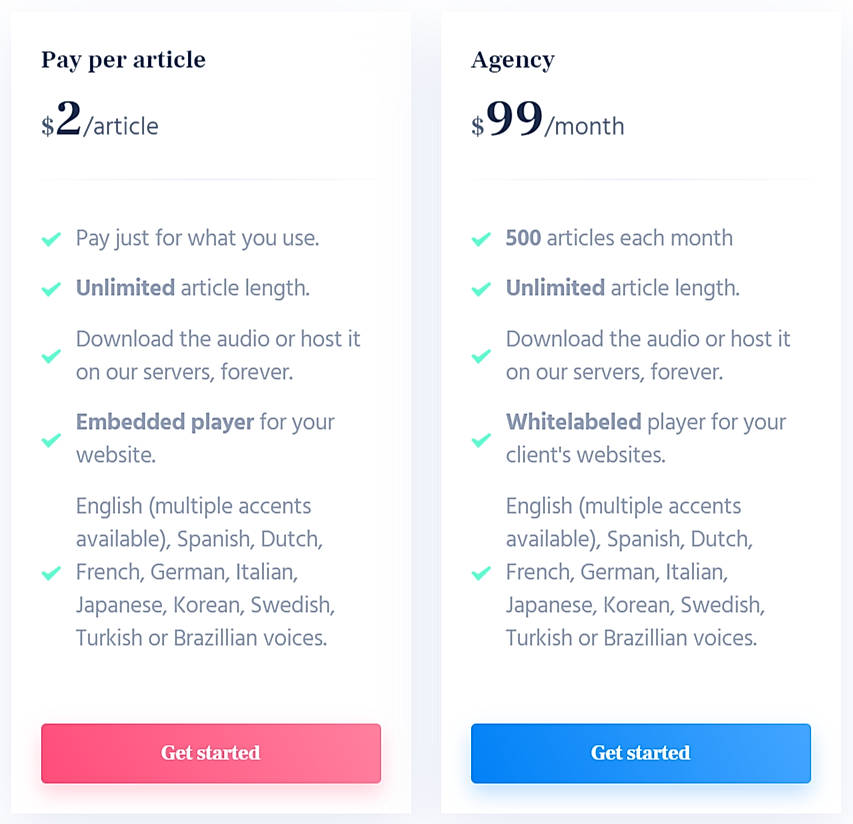Screen dimensions: 853x824
Task: Click the checkmark next to 'Unlimited article length' on Agency plan
Action: tap(481, 289)
